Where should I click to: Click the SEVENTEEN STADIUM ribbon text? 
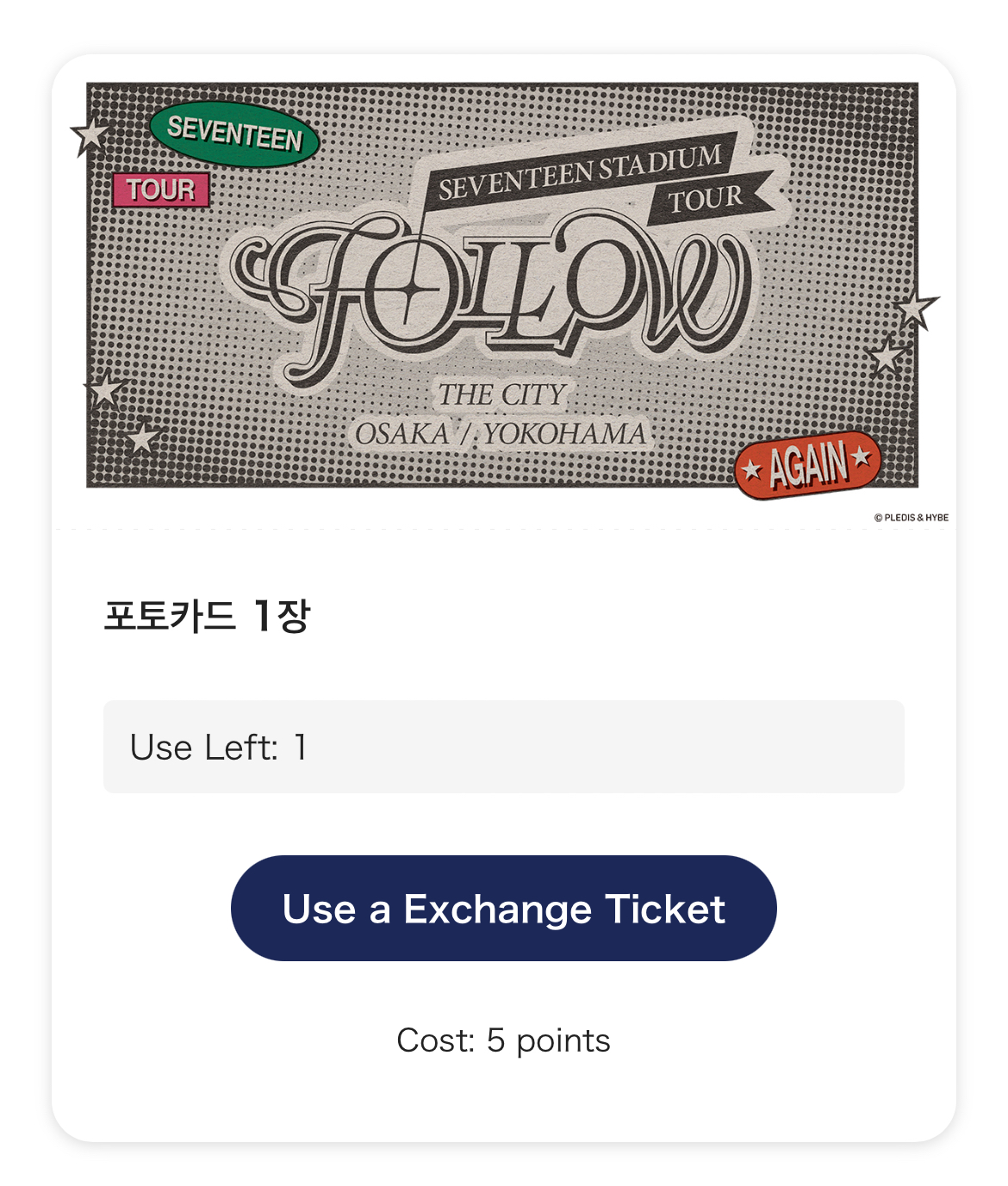click(579, 172)
